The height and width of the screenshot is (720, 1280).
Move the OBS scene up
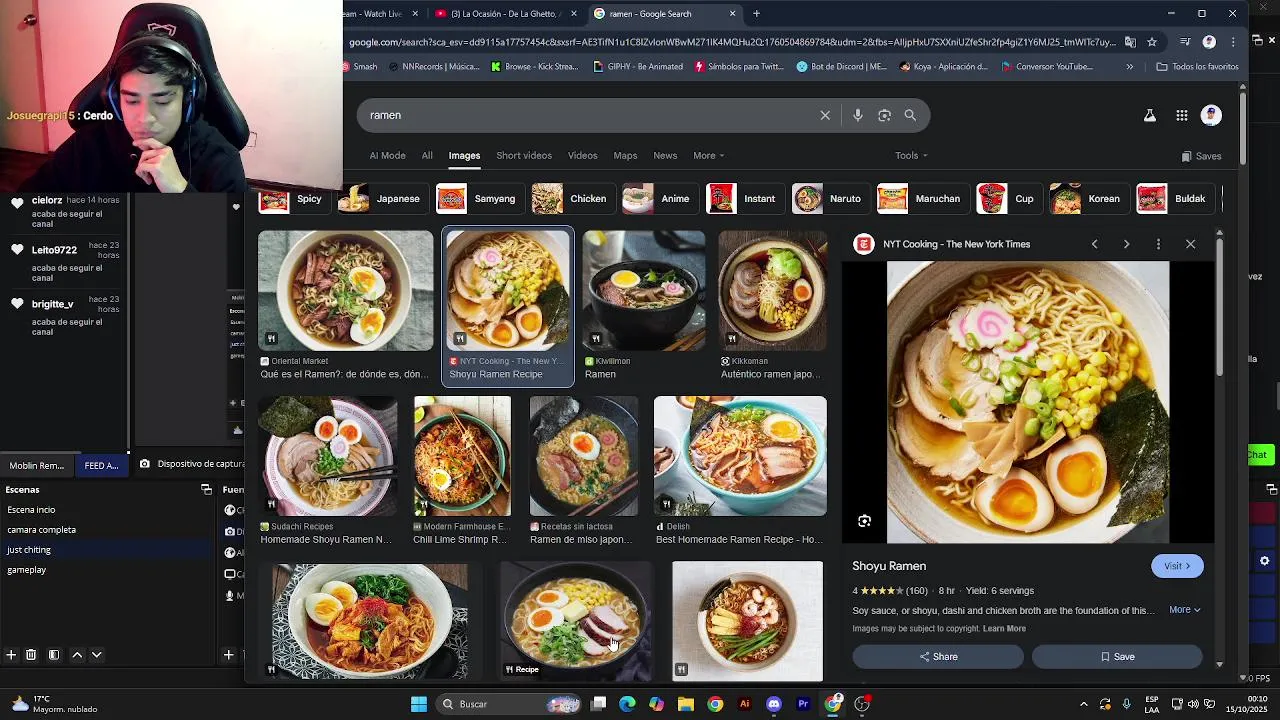click(77, 655)
